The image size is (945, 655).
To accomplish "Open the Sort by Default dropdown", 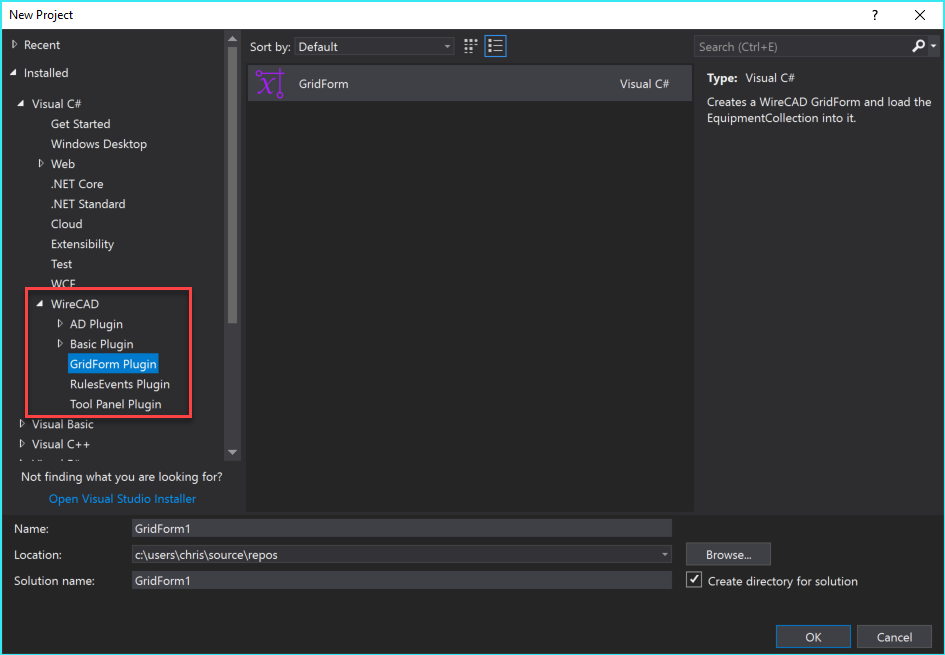I will click(x=374, y=47).
